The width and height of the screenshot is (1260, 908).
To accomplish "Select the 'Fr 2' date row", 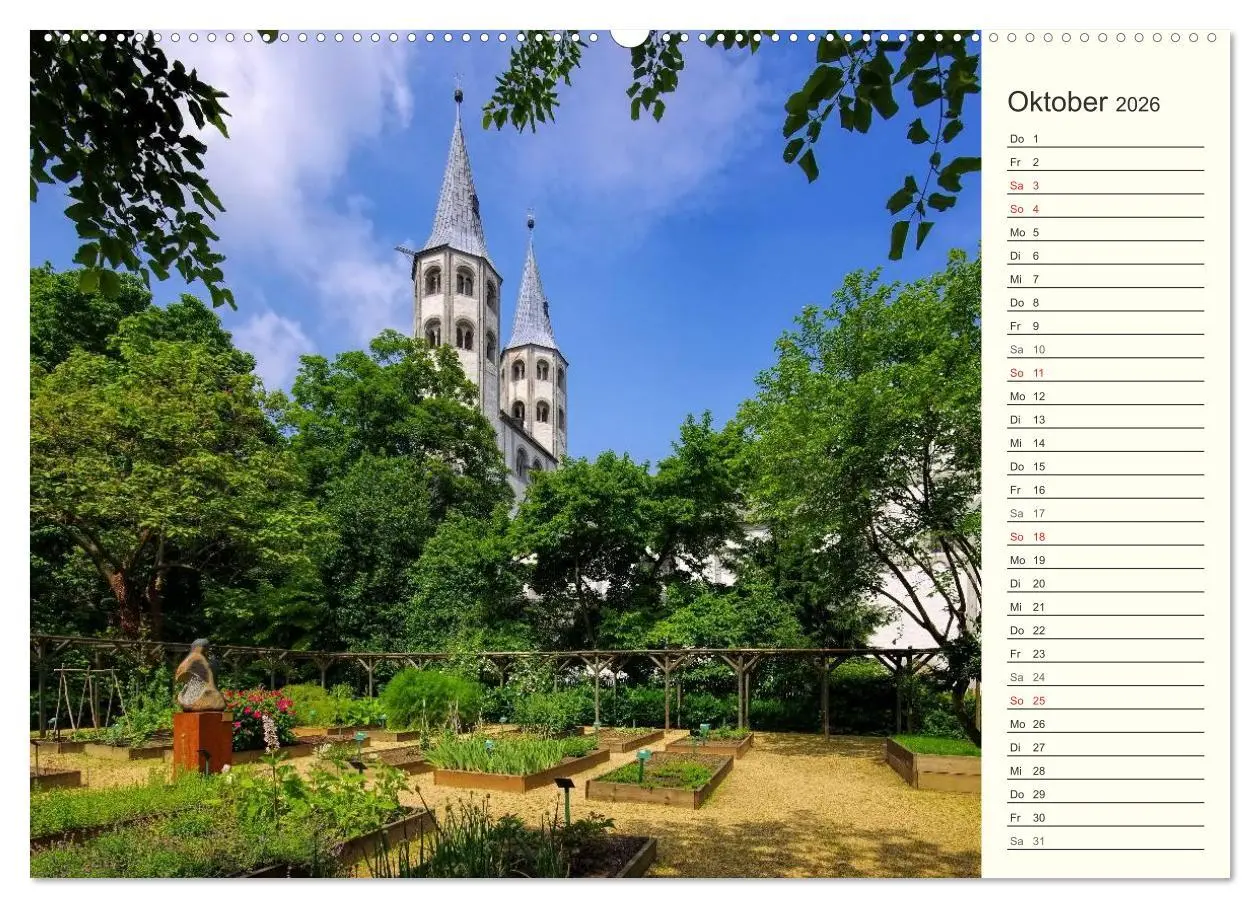I will pyautogui.click(x=1105, y=162).
